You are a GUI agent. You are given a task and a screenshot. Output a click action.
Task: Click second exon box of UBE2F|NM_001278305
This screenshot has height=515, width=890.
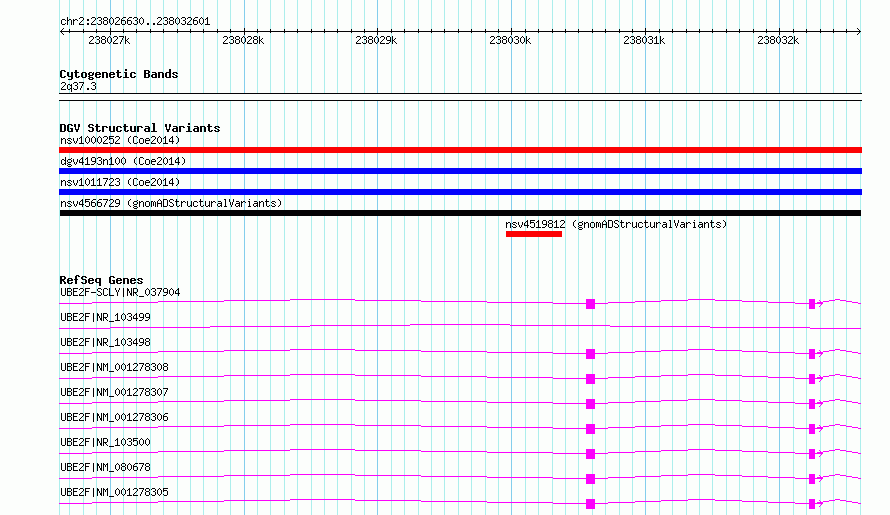click(x=812, y=504)
